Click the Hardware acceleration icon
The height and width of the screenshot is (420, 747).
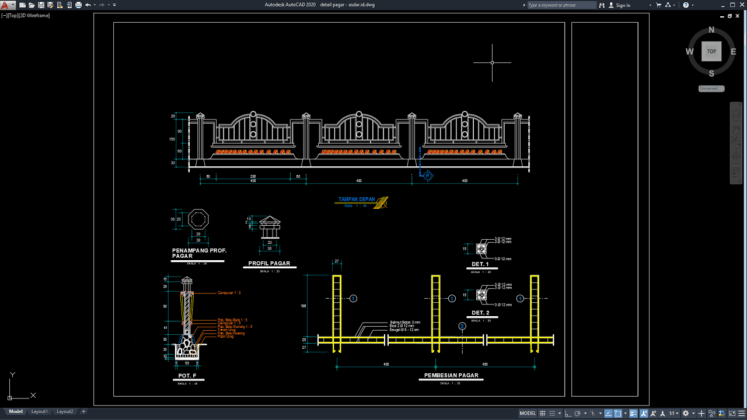(x=722, y=413)
